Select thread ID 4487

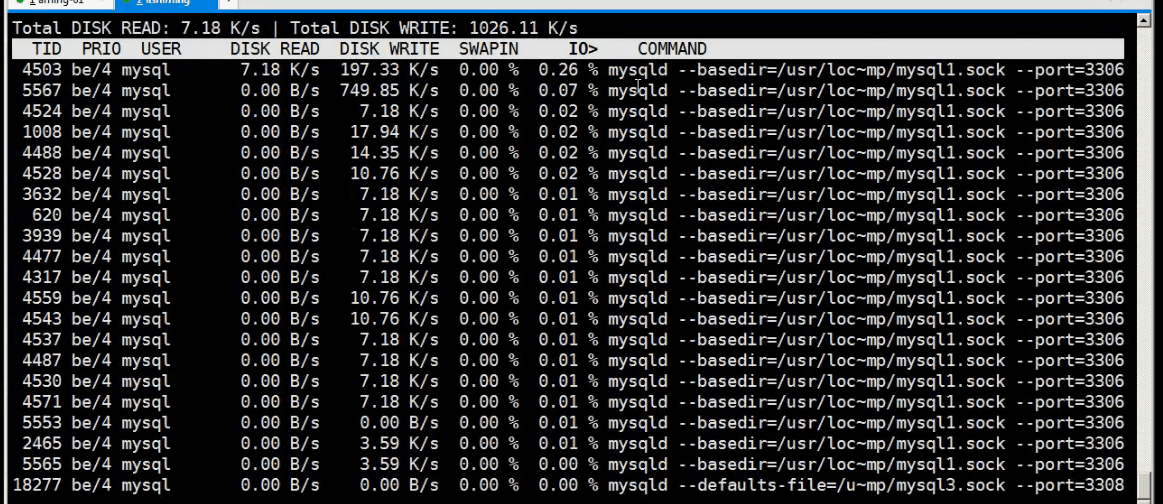42,360
